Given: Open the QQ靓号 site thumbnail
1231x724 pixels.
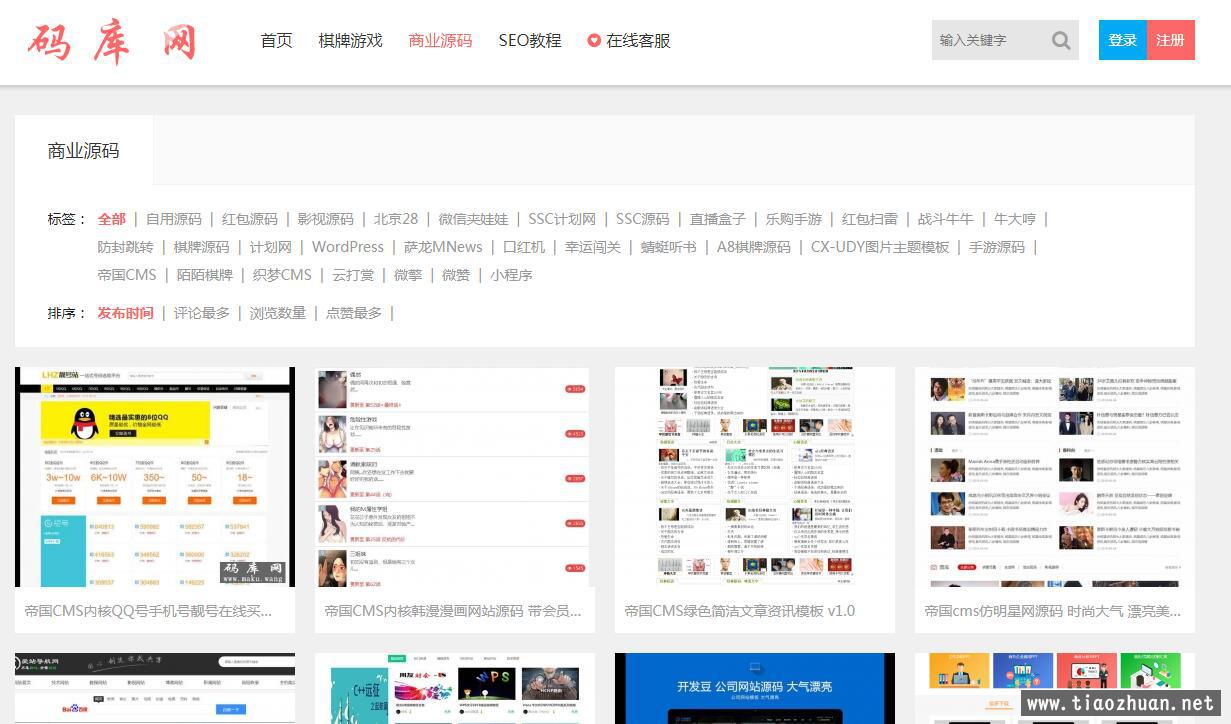Looking at the screenshot, I should click(155, 477).
